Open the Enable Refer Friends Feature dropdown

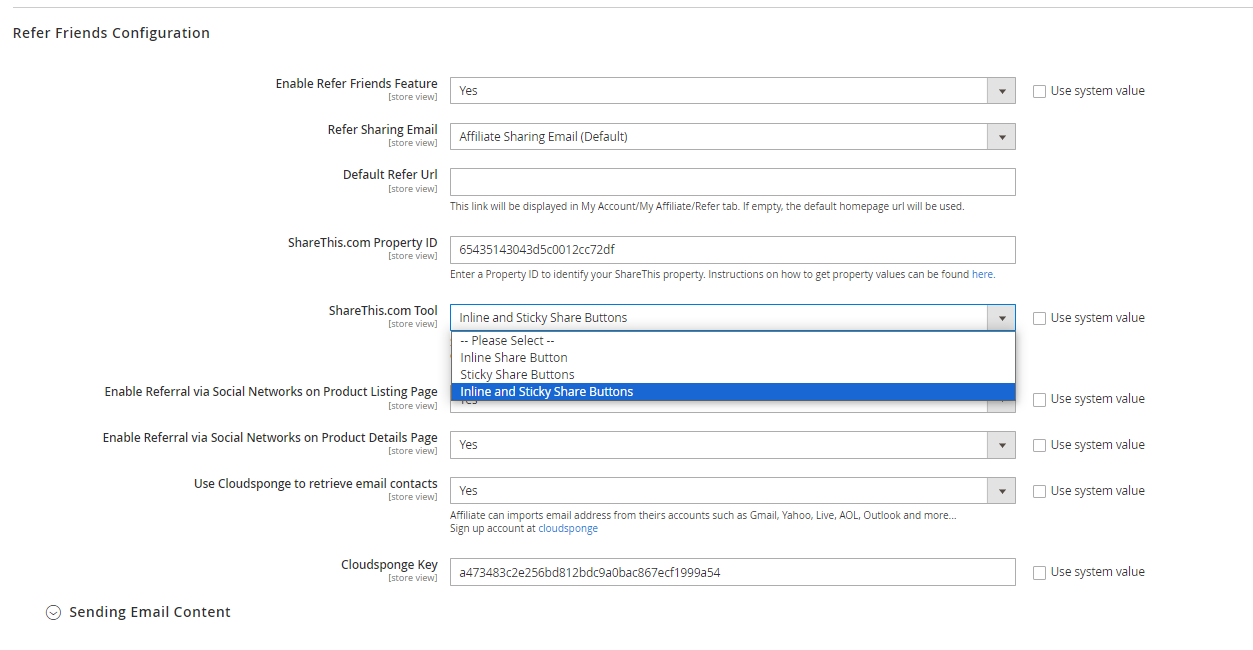pyautogui.click(x=732, y=91)
